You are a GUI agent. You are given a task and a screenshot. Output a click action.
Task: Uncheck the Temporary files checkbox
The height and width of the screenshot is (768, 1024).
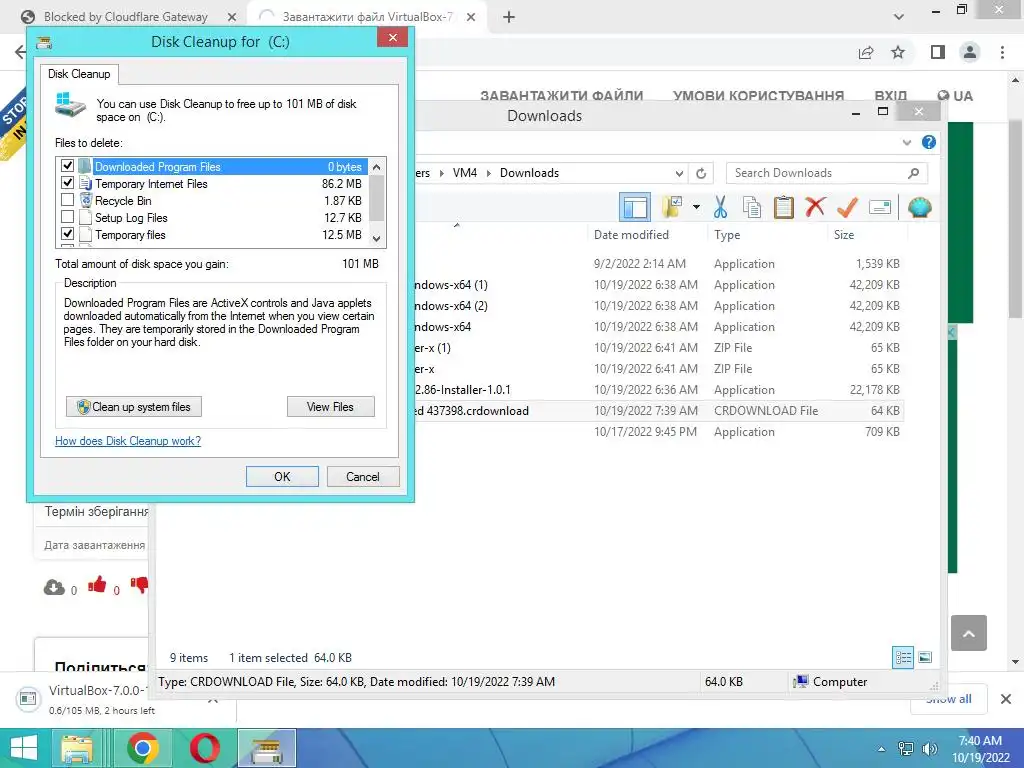pyautogui.click(x=67, y=234)
